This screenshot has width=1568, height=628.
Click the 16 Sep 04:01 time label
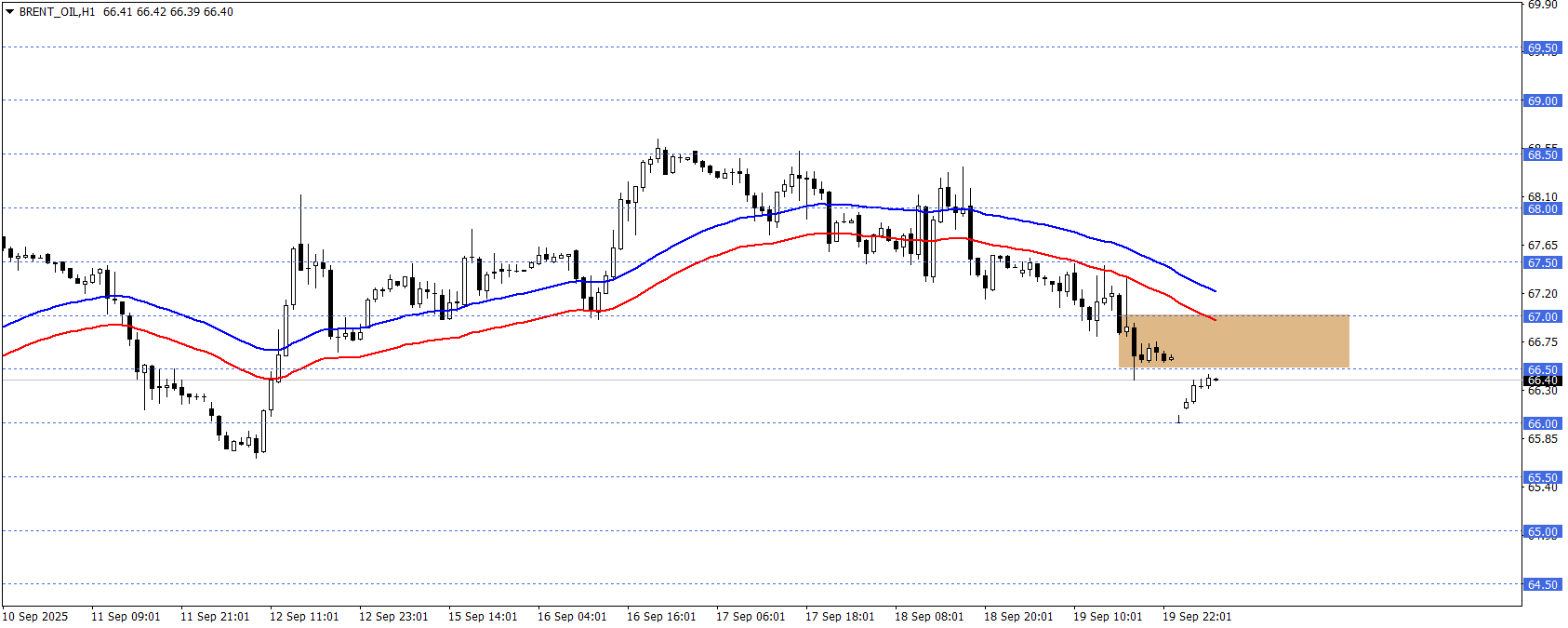[572, 616]
